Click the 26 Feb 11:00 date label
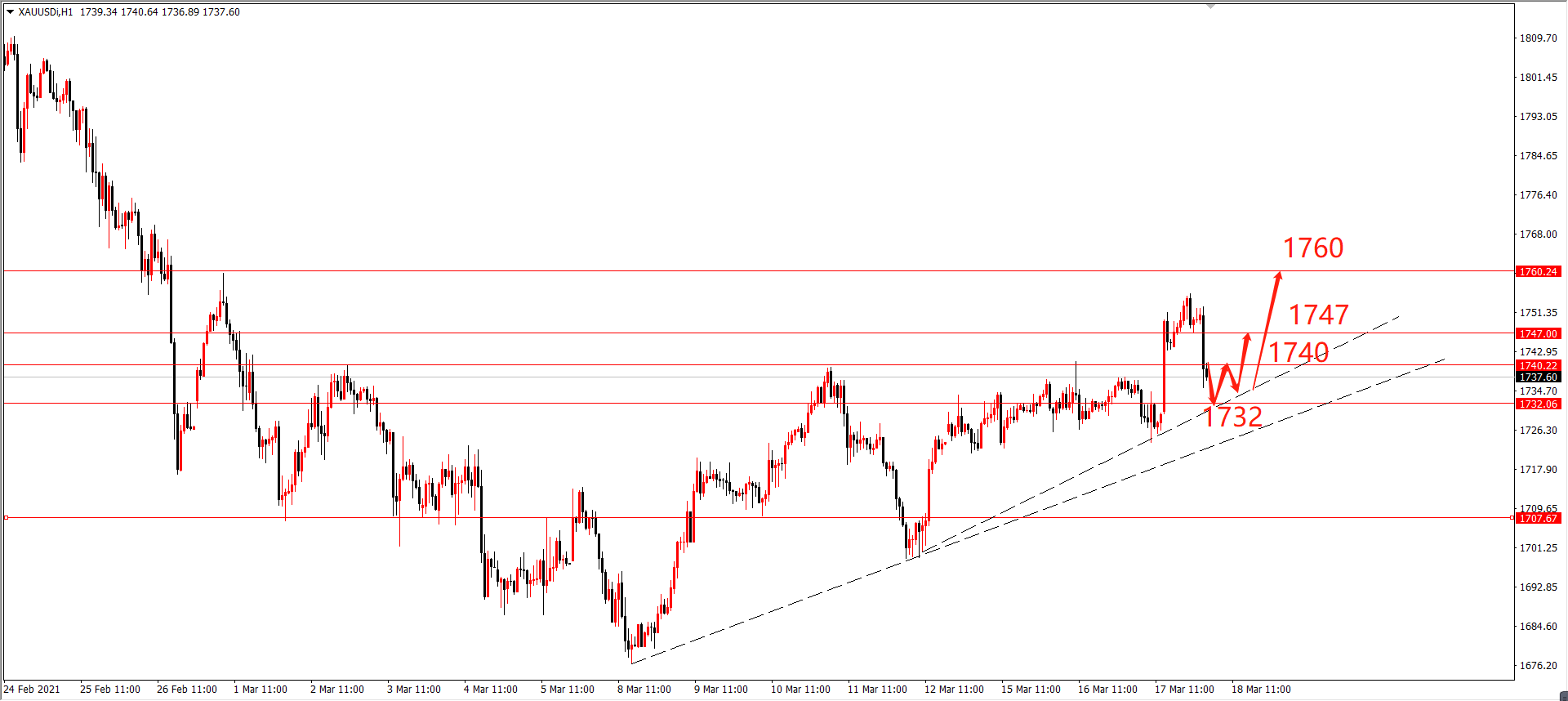The image size is (1568, 701). point(187,690)
